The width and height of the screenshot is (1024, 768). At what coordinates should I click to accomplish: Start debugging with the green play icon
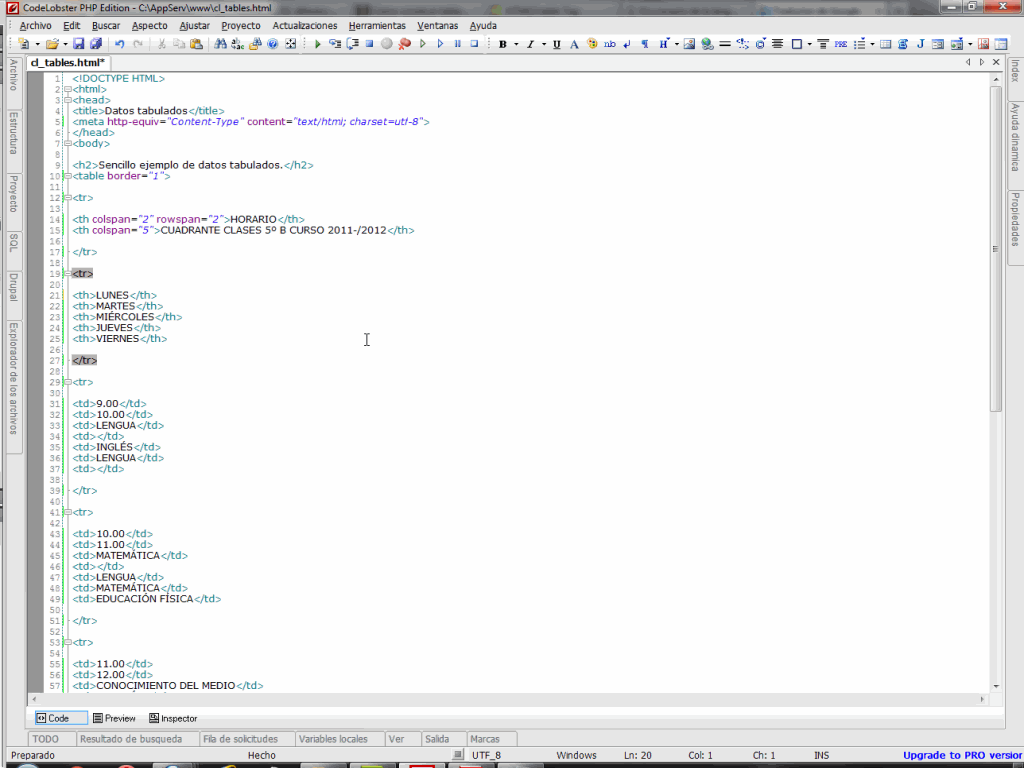click(317, 44)
